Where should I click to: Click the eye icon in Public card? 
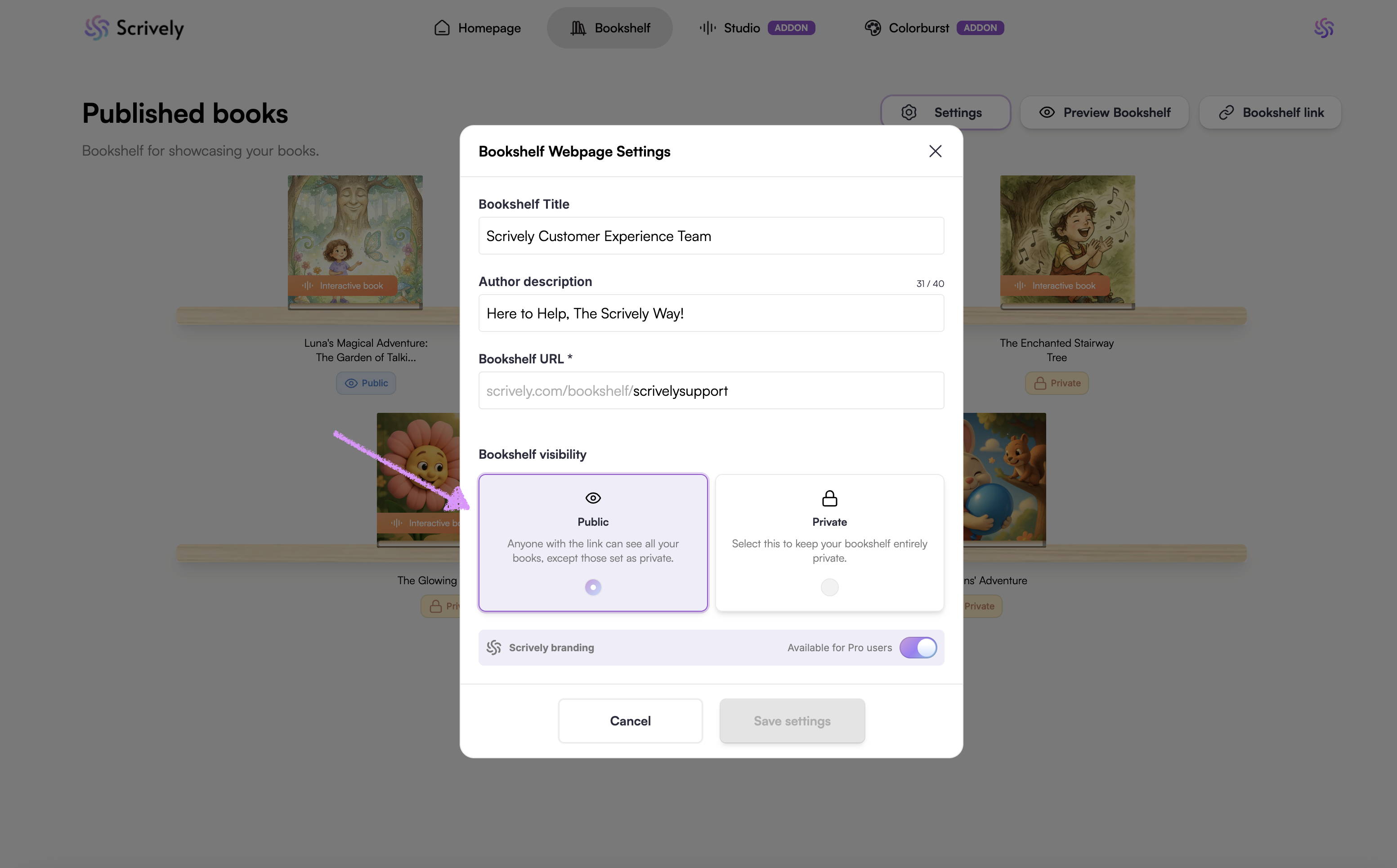593,498
